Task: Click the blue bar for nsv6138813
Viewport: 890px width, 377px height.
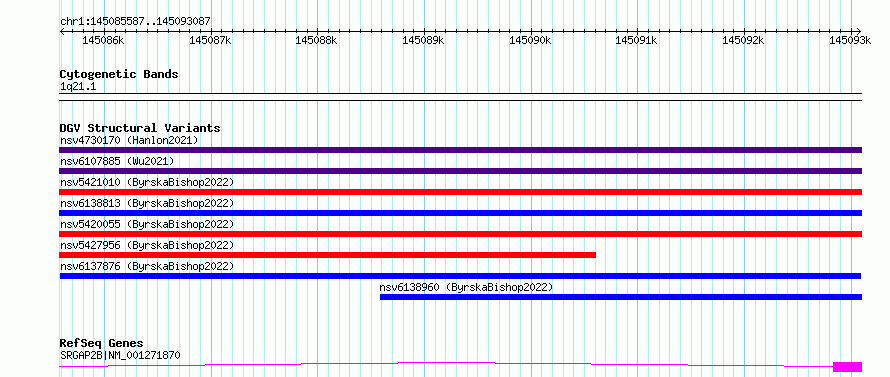Action: pos(460,213)
